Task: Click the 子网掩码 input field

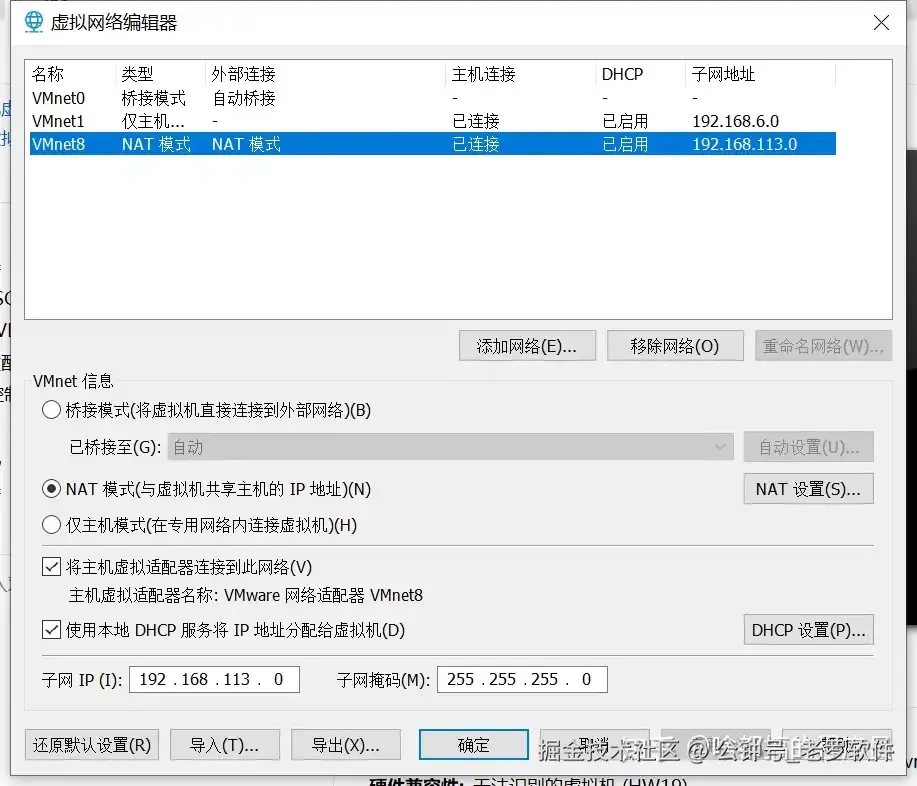Action: click(522, 680)
